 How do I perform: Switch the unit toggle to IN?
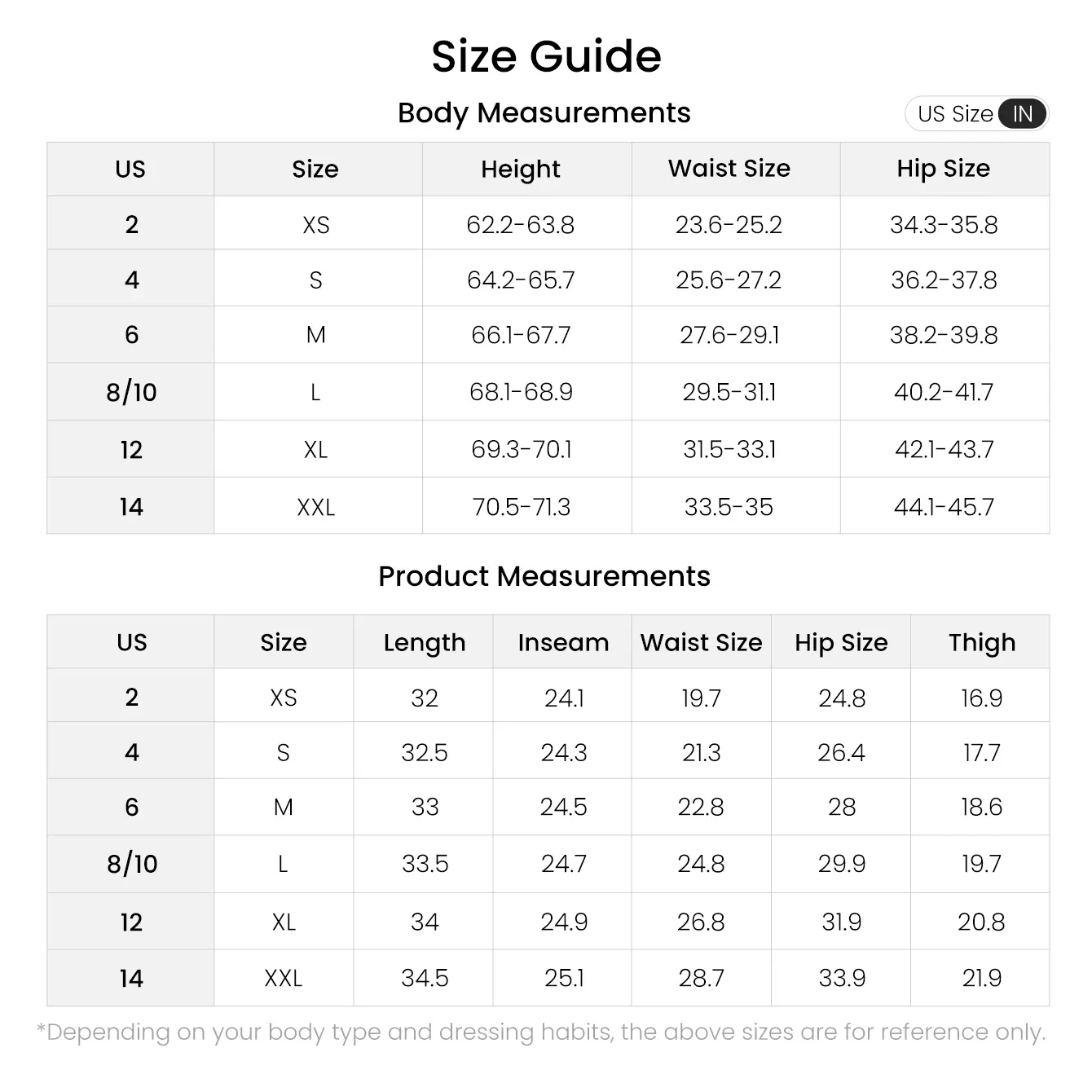[1023, 114]
